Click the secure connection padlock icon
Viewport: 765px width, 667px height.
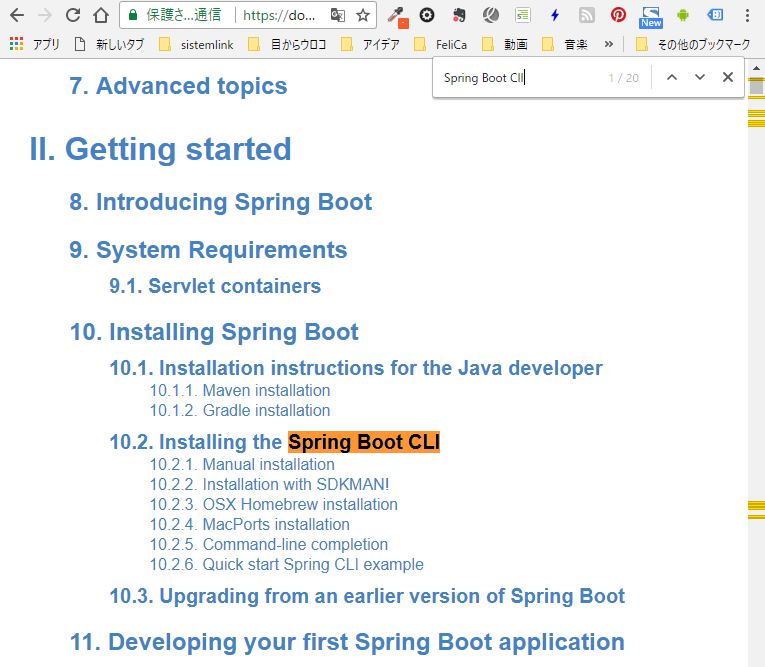tap(133, 15)
